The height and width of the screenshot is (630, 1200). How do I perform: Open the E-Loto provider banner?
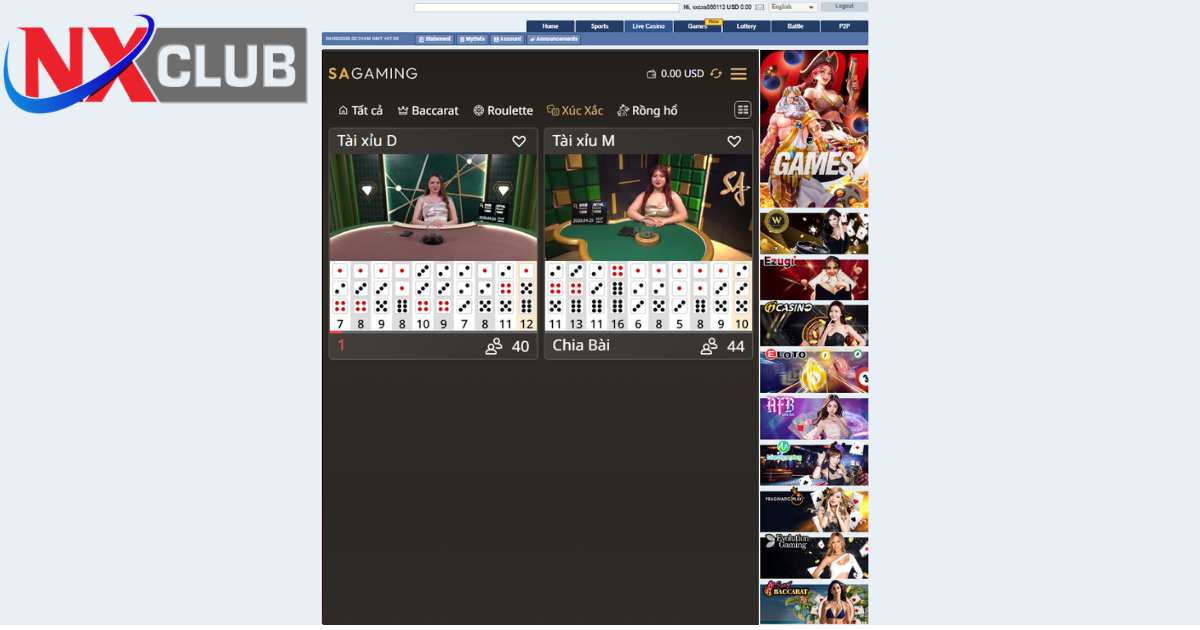[x=814, y=371]
